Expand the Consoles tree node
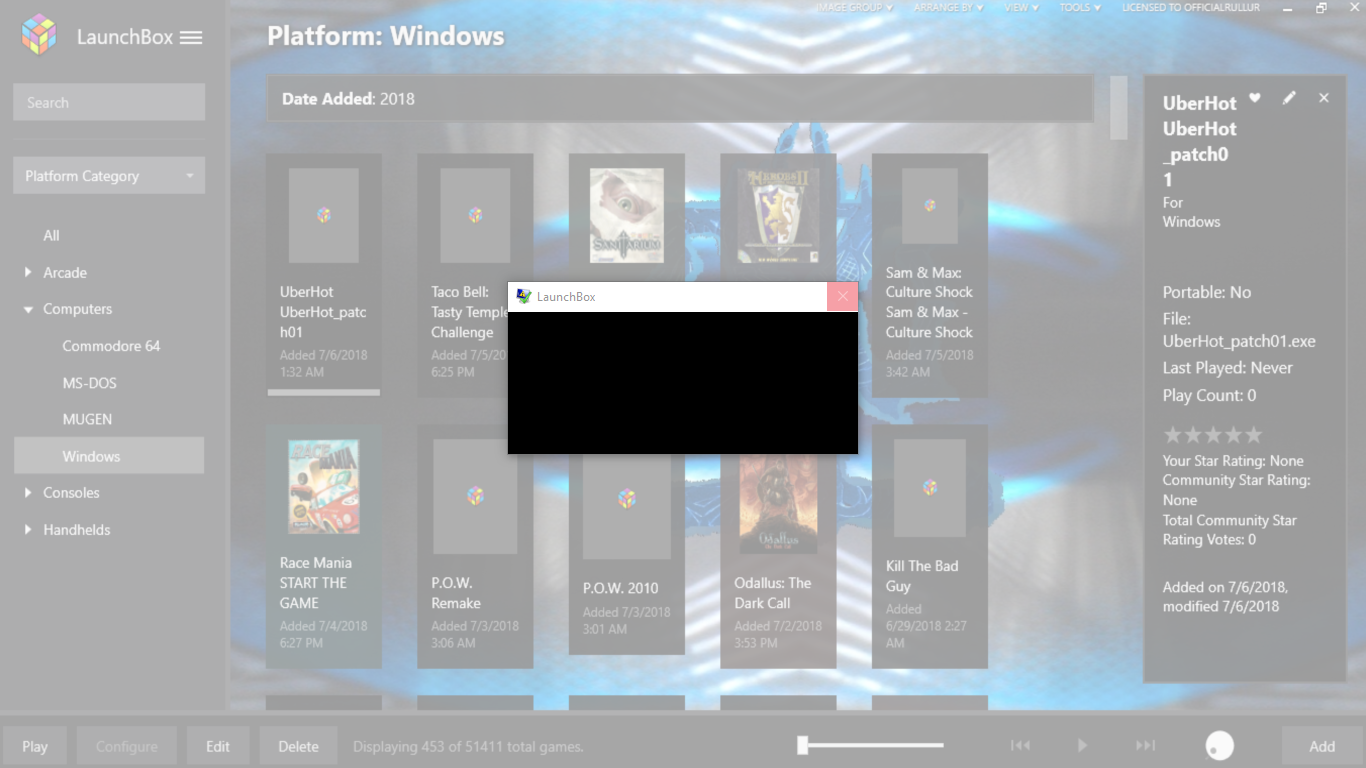 28,493
